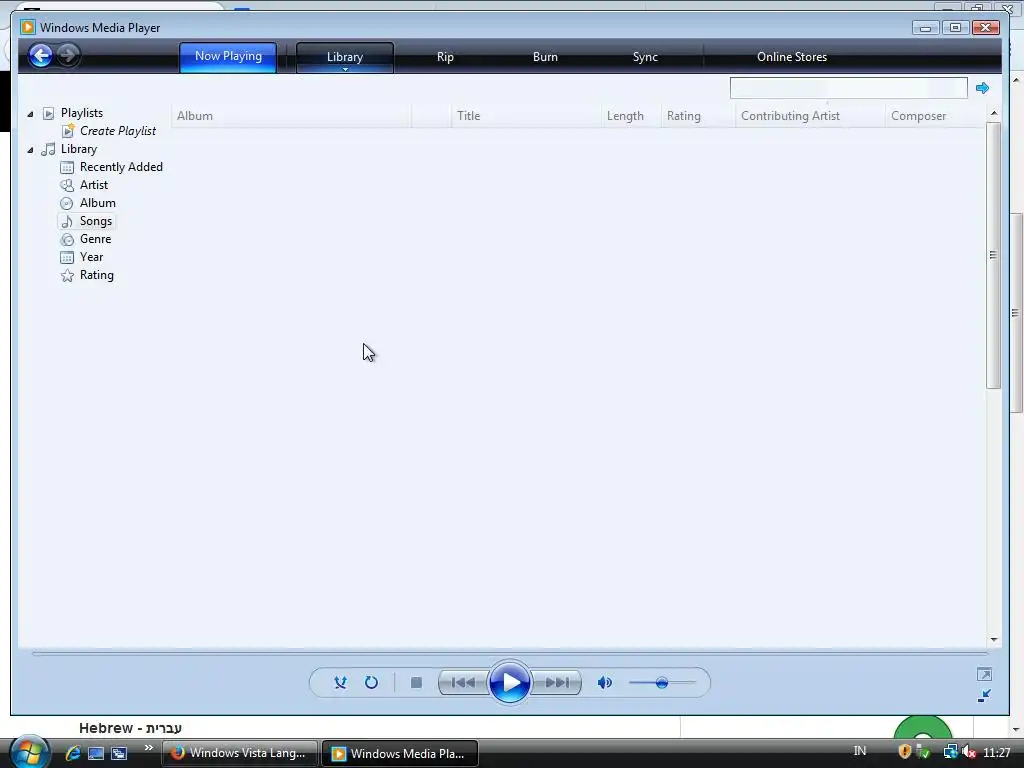1024x768 pixels.
Task: Expand the Library tab dropdown arrow
Action: (x=345, y=69)
